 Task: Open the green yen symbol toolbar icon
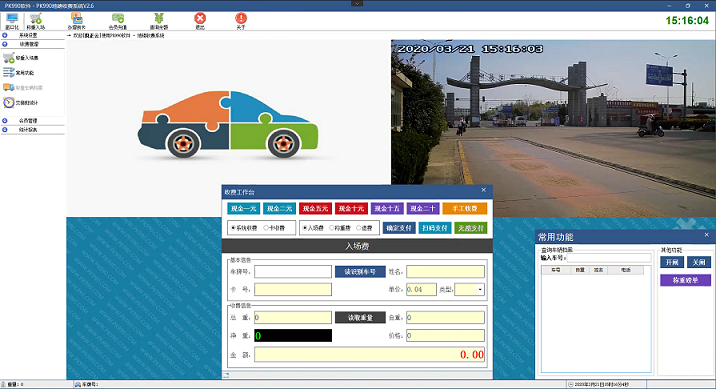(x=158, y=18)
